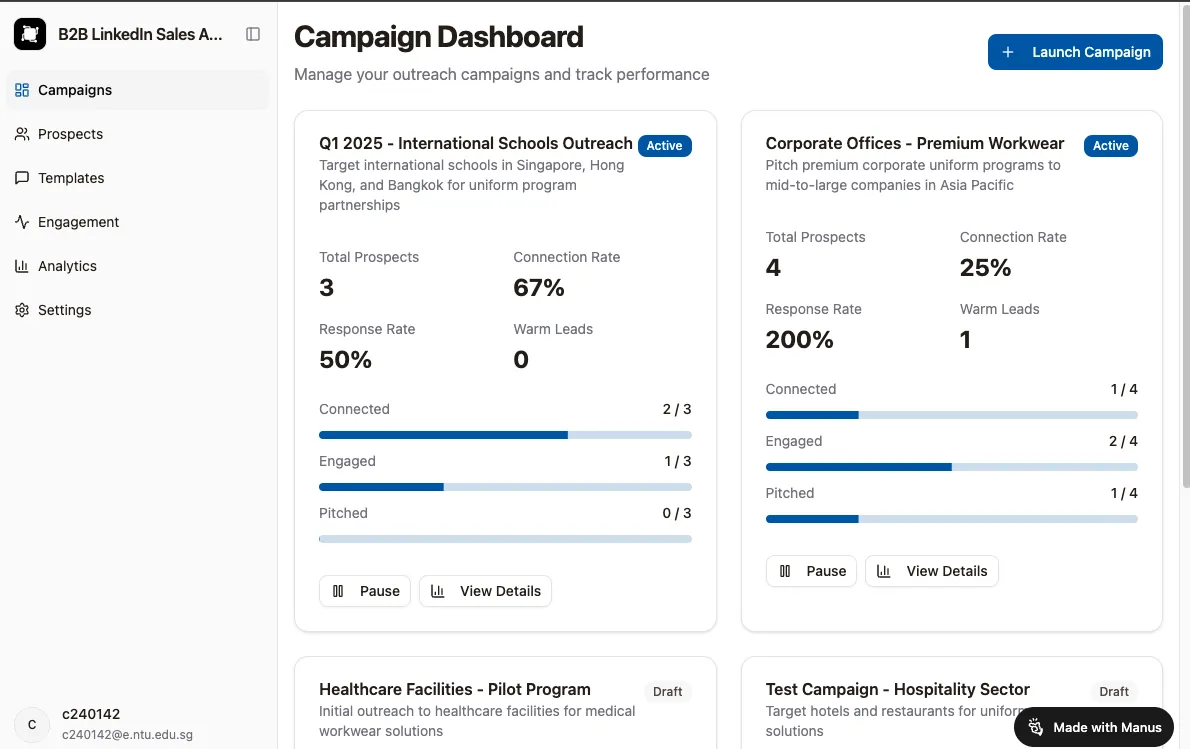The image size is (1190, 749).
Task: Click the Engaged 2/4 progress bar
Action: point(952,467)
